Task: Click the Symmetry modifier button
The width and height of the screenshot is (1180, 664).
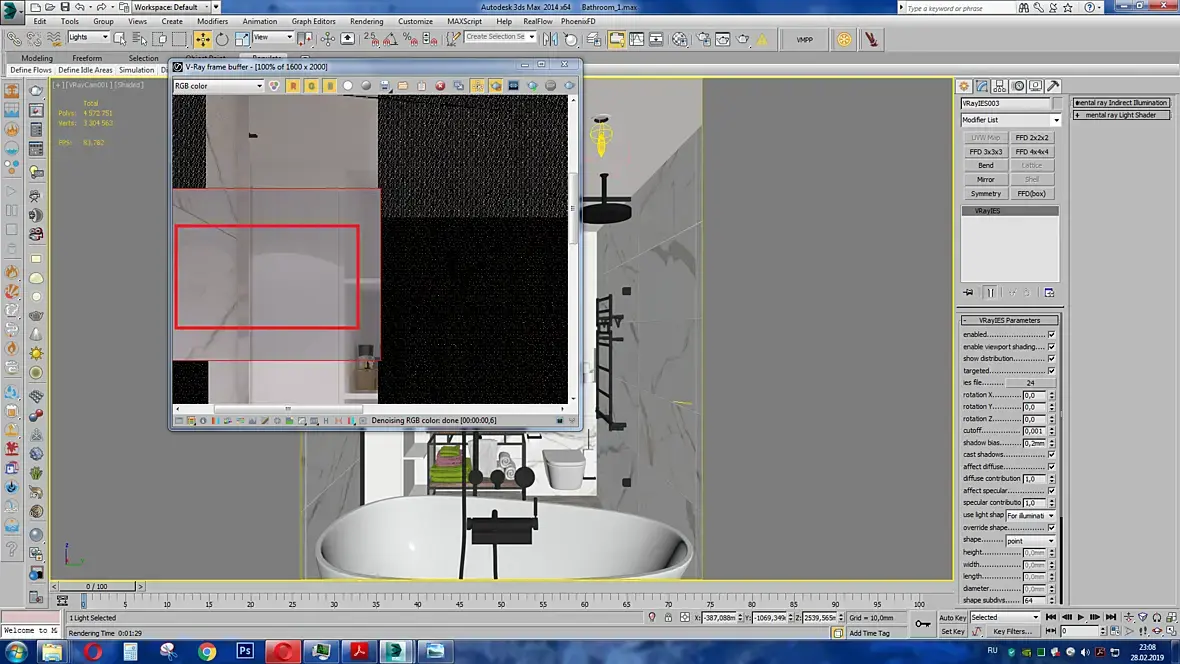Action: [985, 193]
